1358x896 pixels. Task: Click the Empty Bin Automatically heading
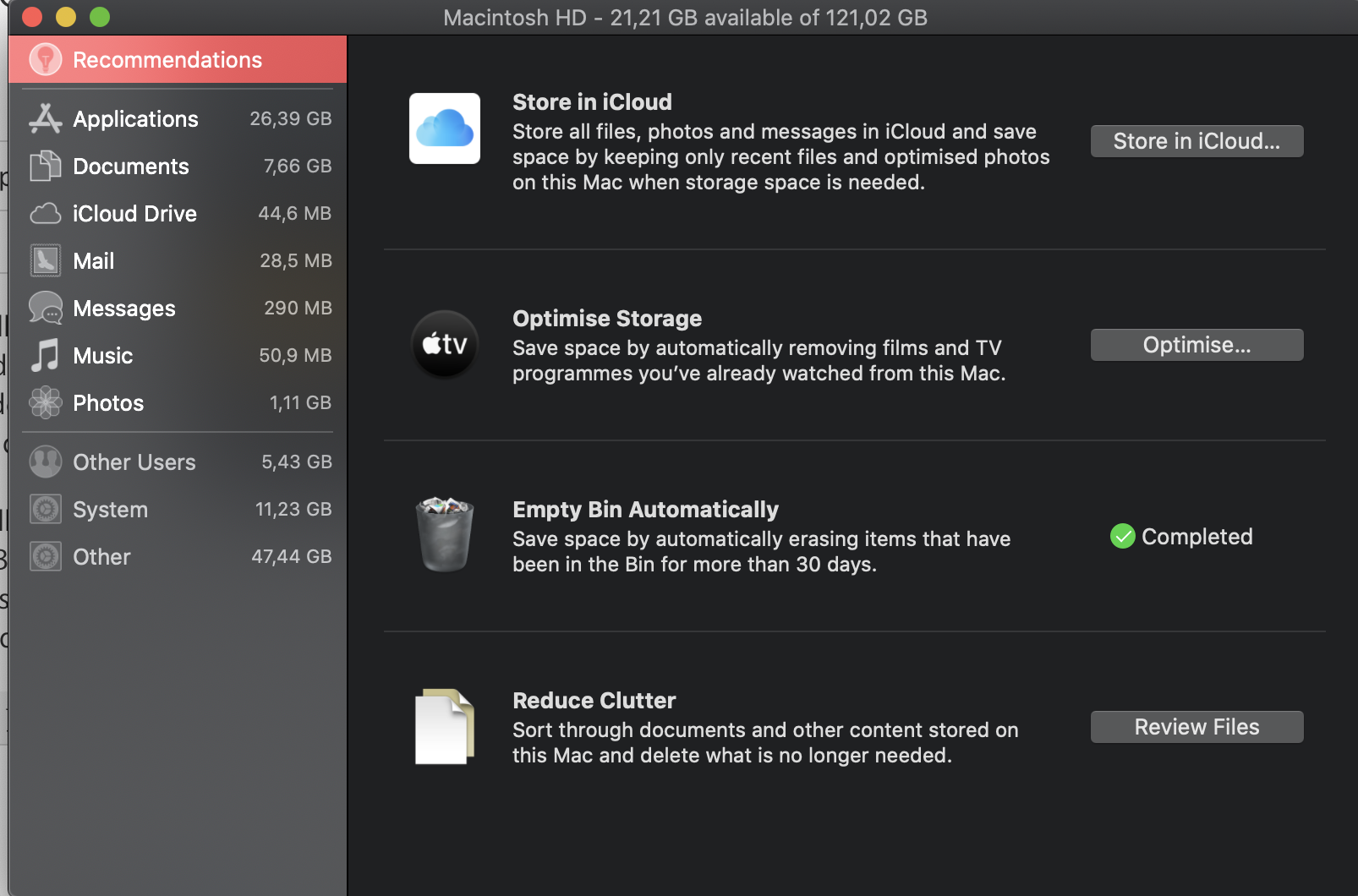[x=645, y=510]
